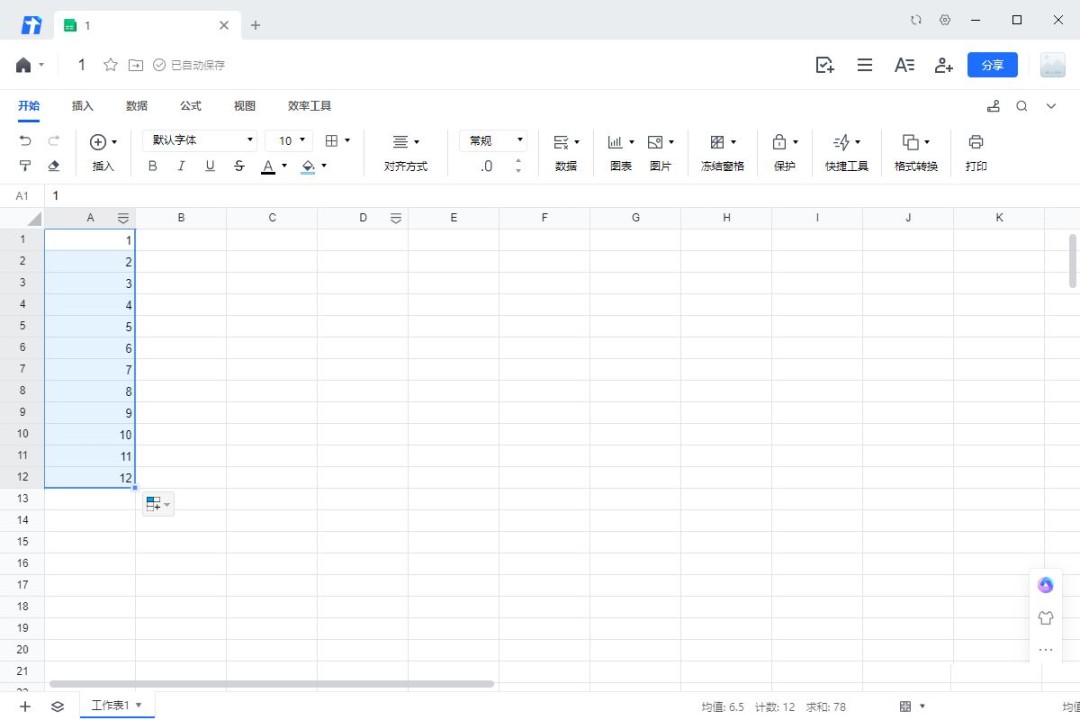The image size is (1080, 720).
Task: Add a new worksheet with plus icon
Action: click(25, 706)
